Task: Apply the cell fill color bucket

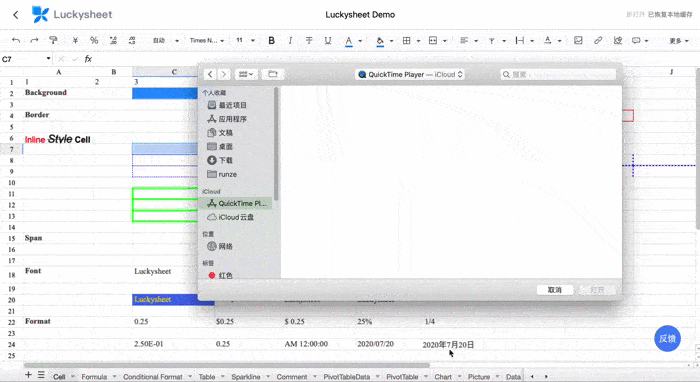Action: click(380, 41)
